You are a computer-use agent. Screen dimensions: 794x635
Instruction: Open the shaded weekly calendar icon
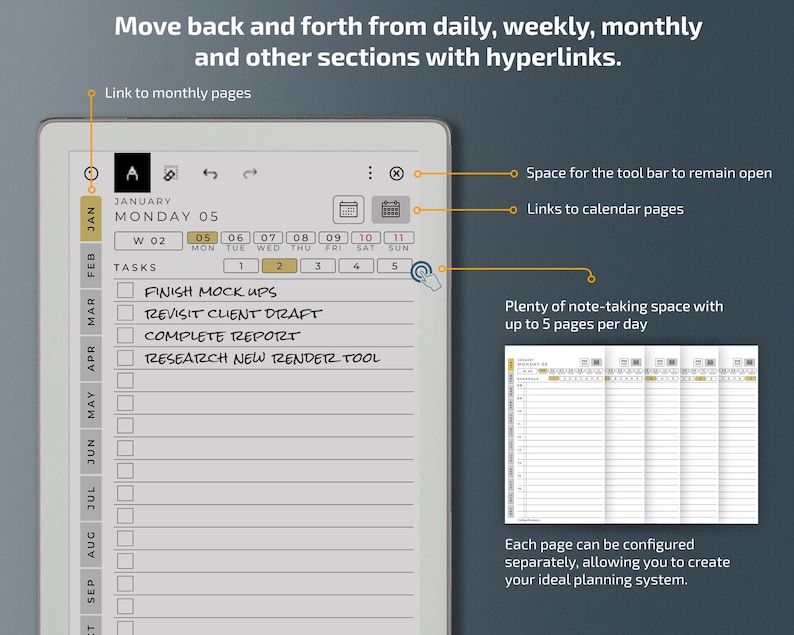(390, 209)
